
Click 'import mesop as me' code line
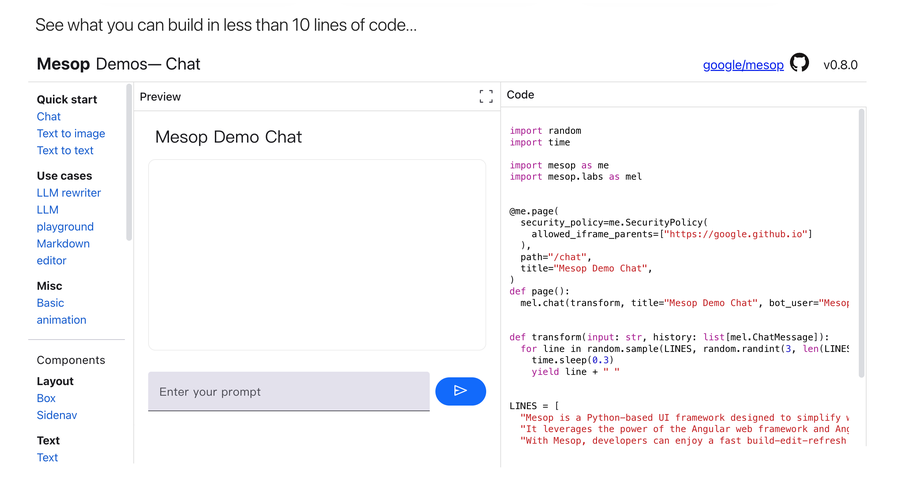[559, 165]
